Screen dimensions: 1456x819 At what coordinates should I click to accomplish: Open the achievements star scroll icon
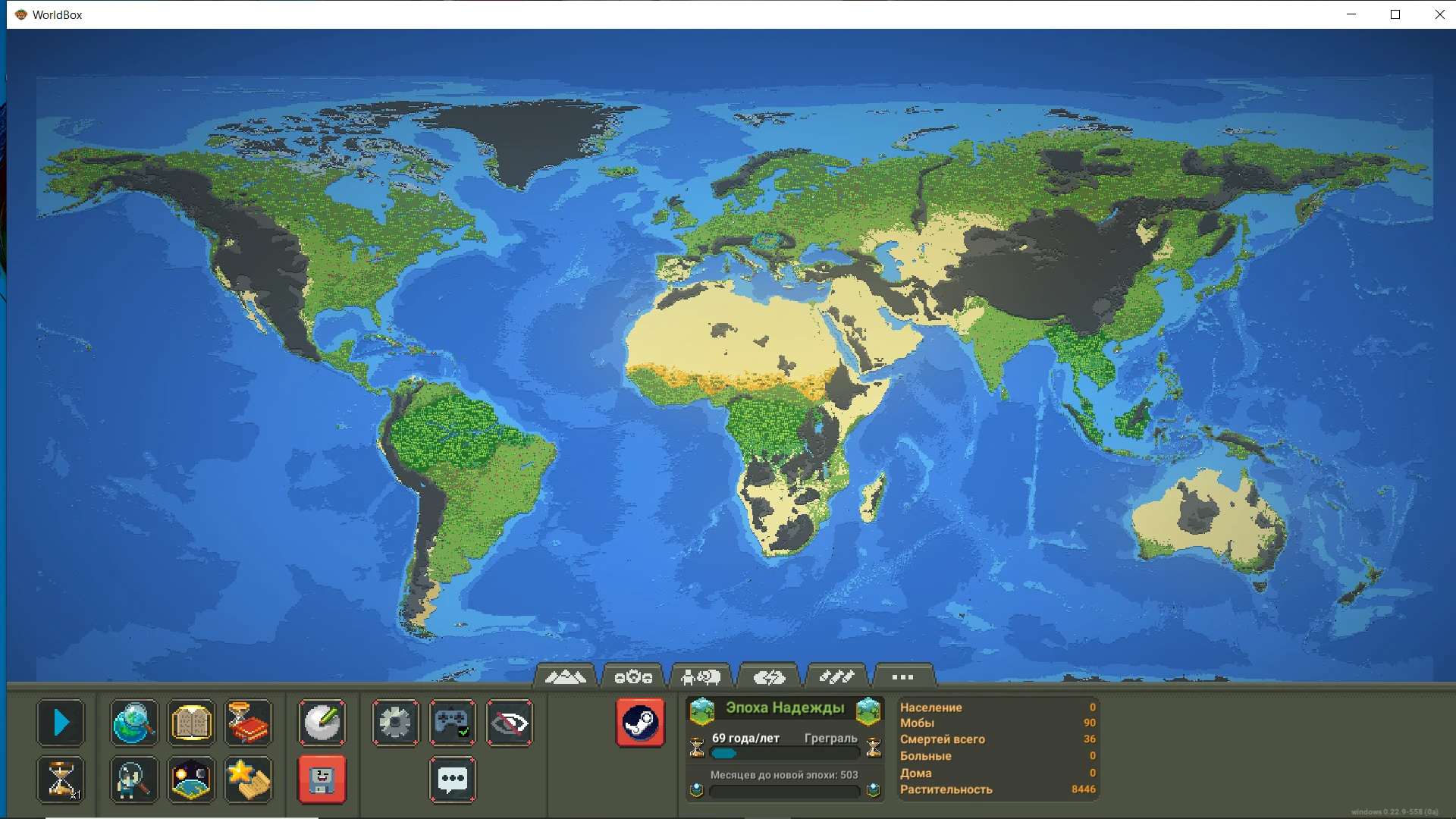coord(249,780)
